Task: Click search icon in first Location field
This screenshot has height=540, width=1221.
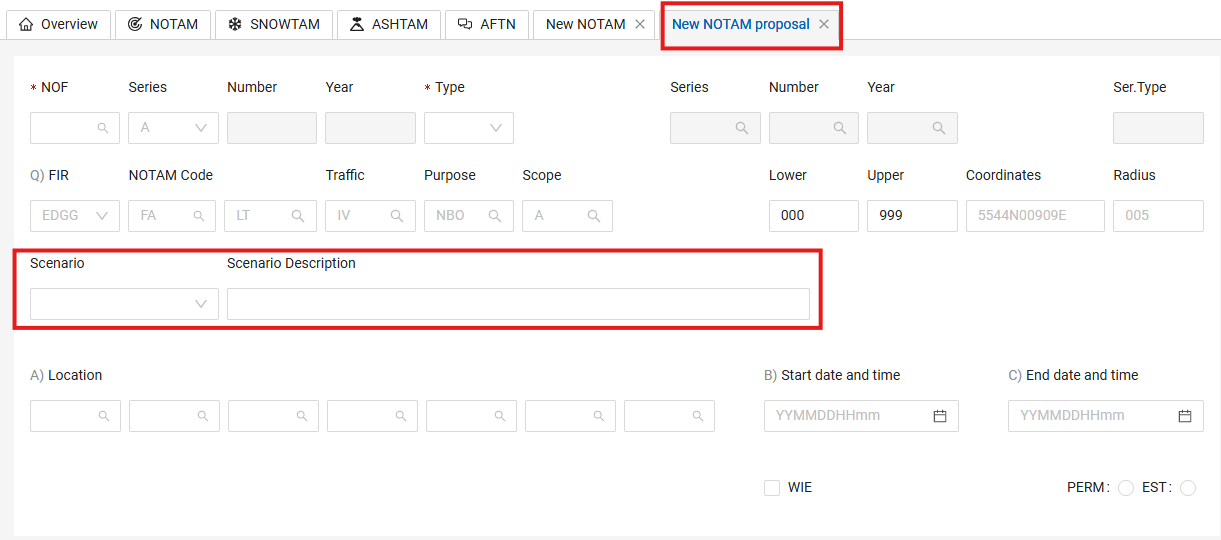Action: 104,416
